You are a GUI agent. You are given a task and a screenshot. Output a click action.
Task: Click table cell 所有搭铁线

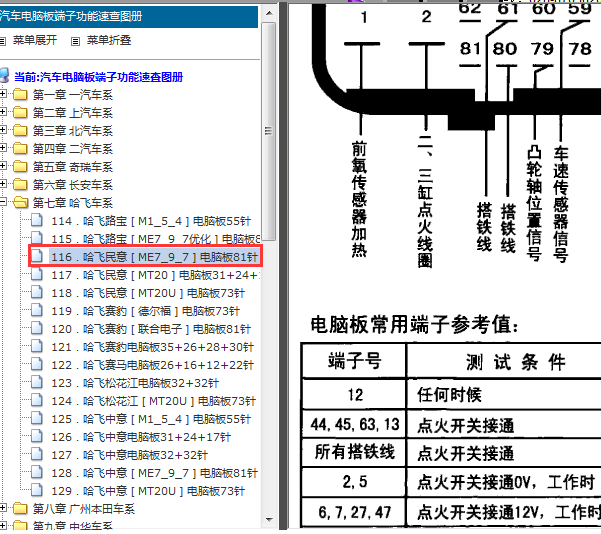(355, 452)
